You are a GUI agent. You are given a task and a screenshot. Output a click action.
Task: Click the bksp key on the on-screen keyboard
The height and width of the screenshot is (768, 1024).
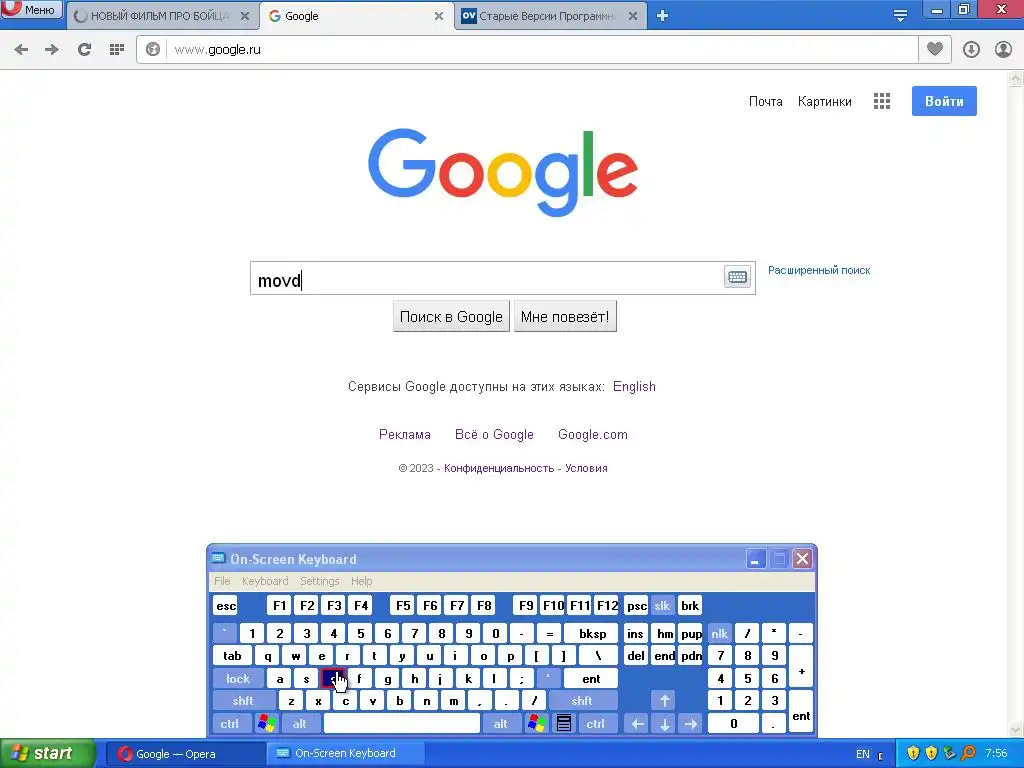(x=592, y=633)
